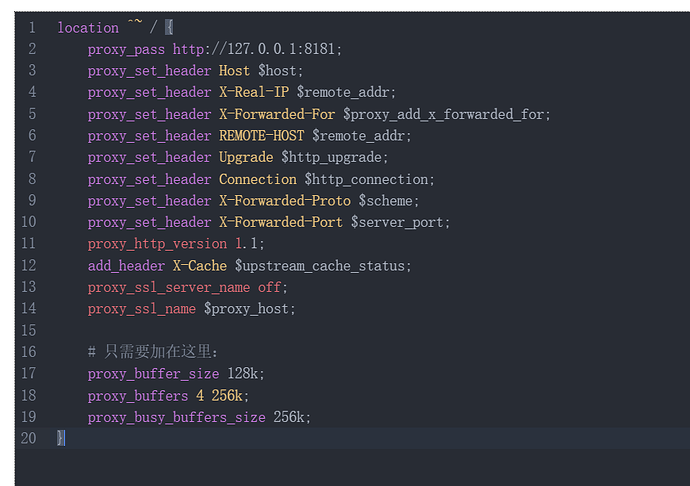Click "$http_connection" variable

click(x=368, y=179)
